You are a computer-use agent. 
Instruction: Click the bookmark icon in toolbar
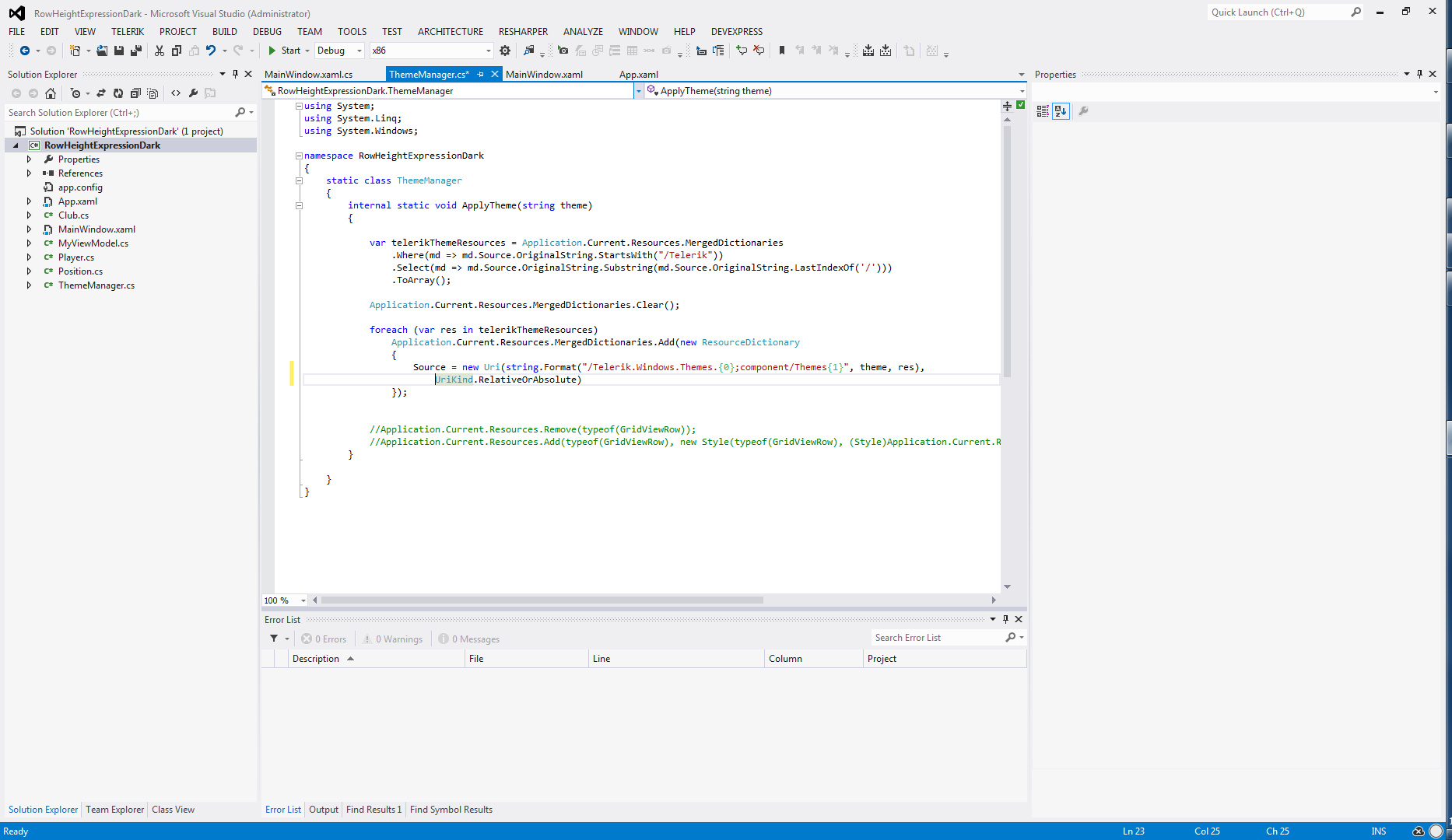[x=782, y=51]
